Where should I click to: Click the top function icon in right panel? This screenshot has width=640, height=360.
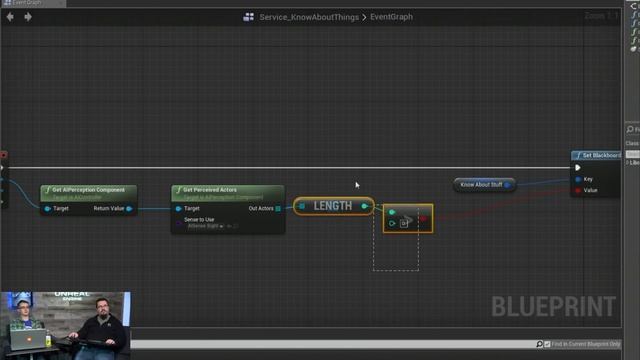click(x=634, y=14)
